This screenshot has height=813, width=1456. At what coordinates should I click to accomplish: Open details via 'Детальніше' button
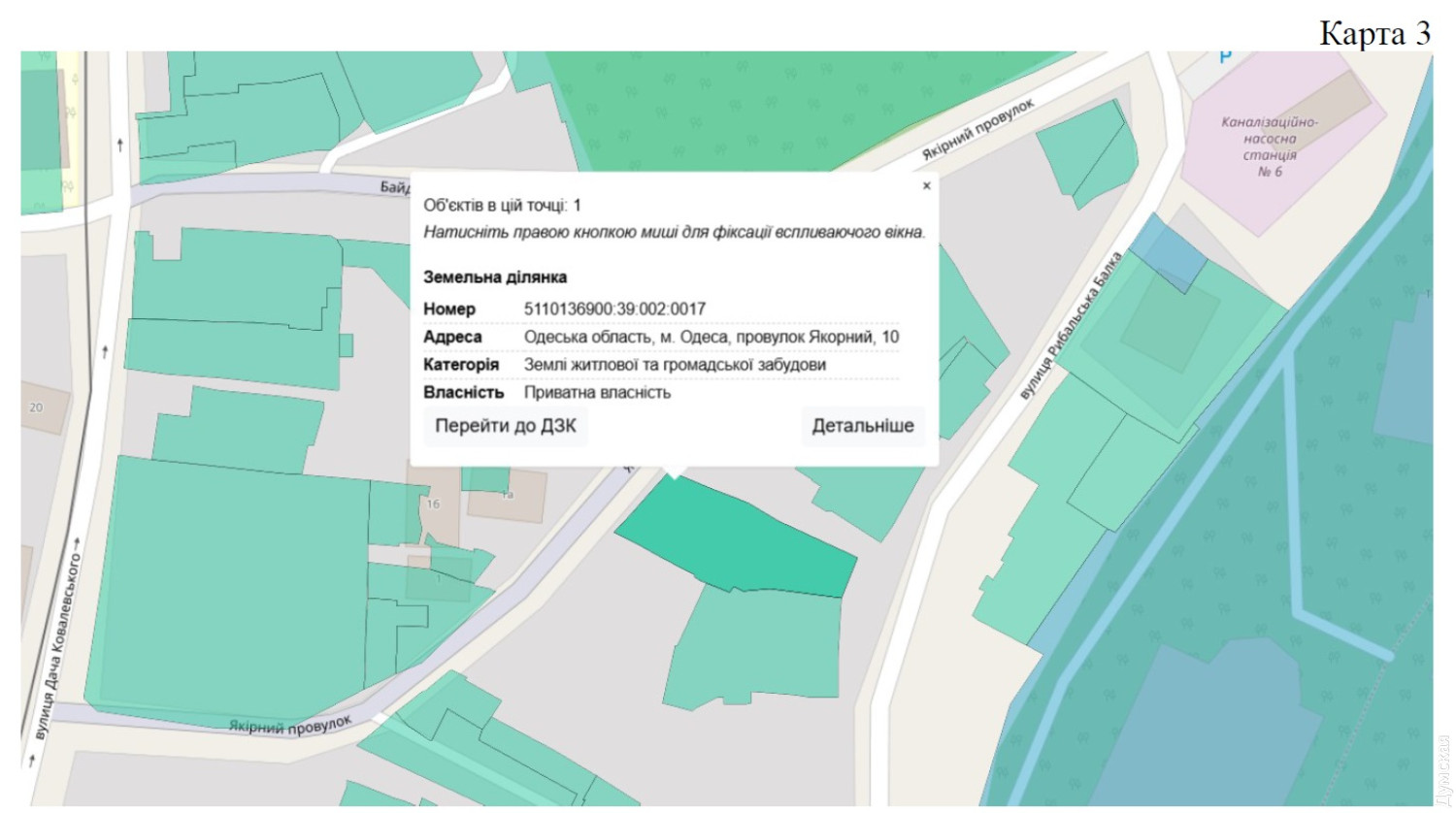coord(862,426)
